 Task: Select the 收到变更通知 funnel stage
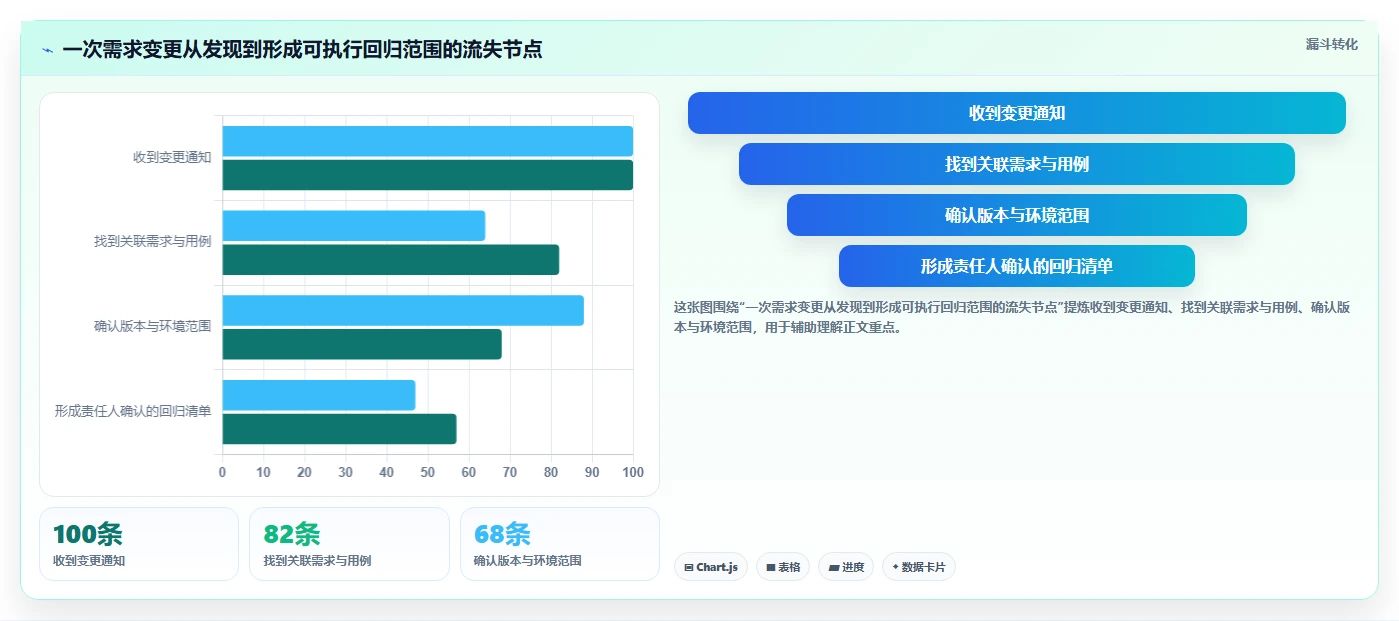(1016, 113)
